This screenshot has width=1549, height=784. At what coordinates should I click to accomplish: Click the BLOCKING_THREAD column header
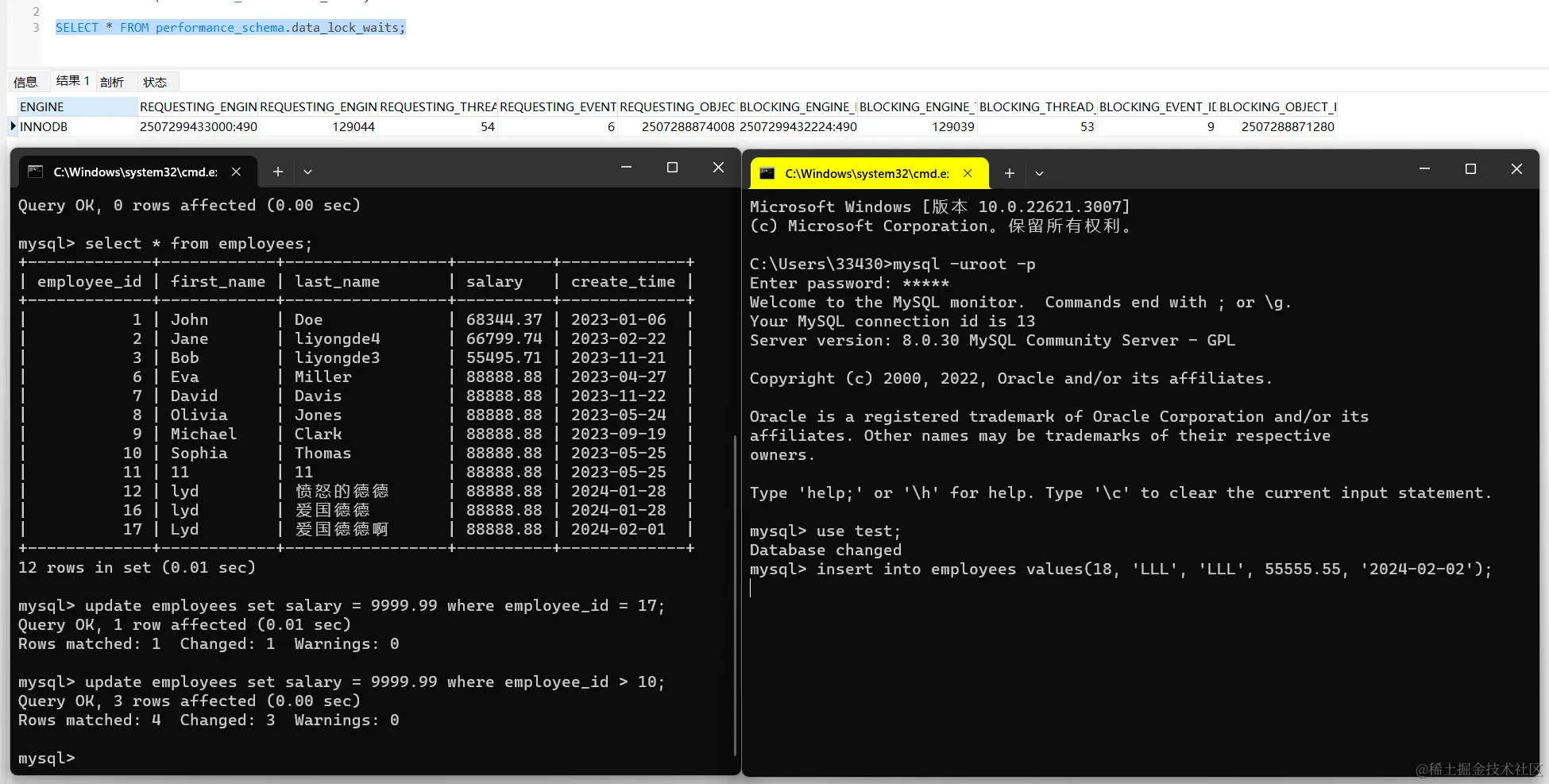[1037, 106]
